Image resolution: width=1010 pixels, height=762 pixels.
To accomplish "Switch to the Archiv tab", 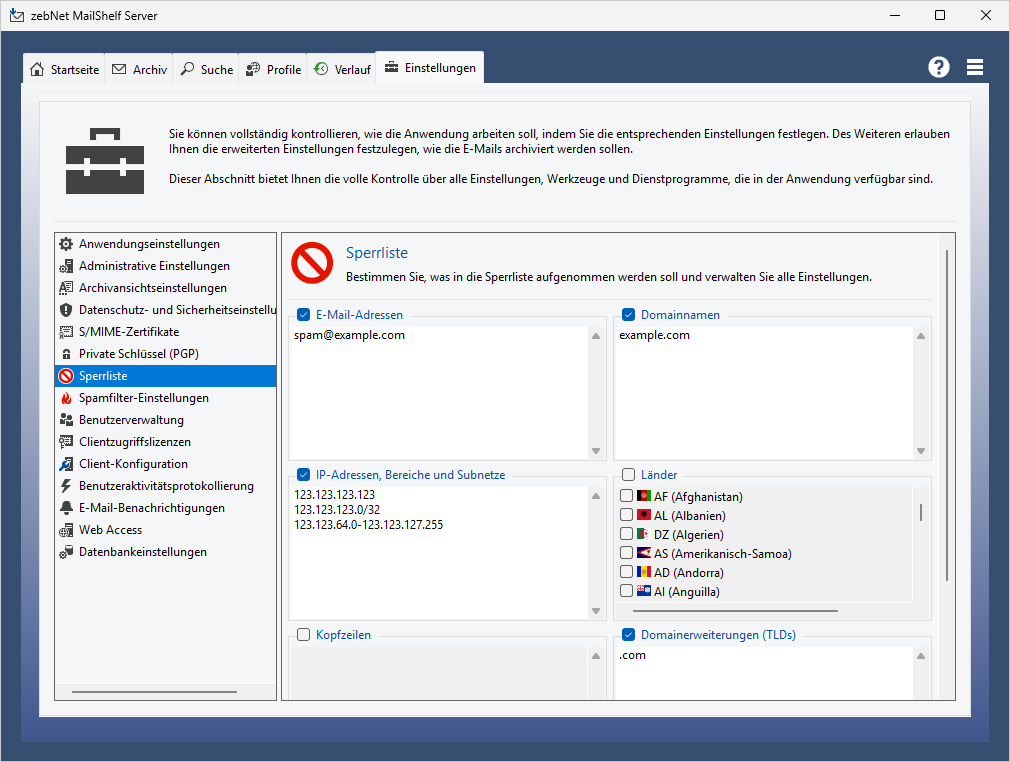I will [139, 70].
